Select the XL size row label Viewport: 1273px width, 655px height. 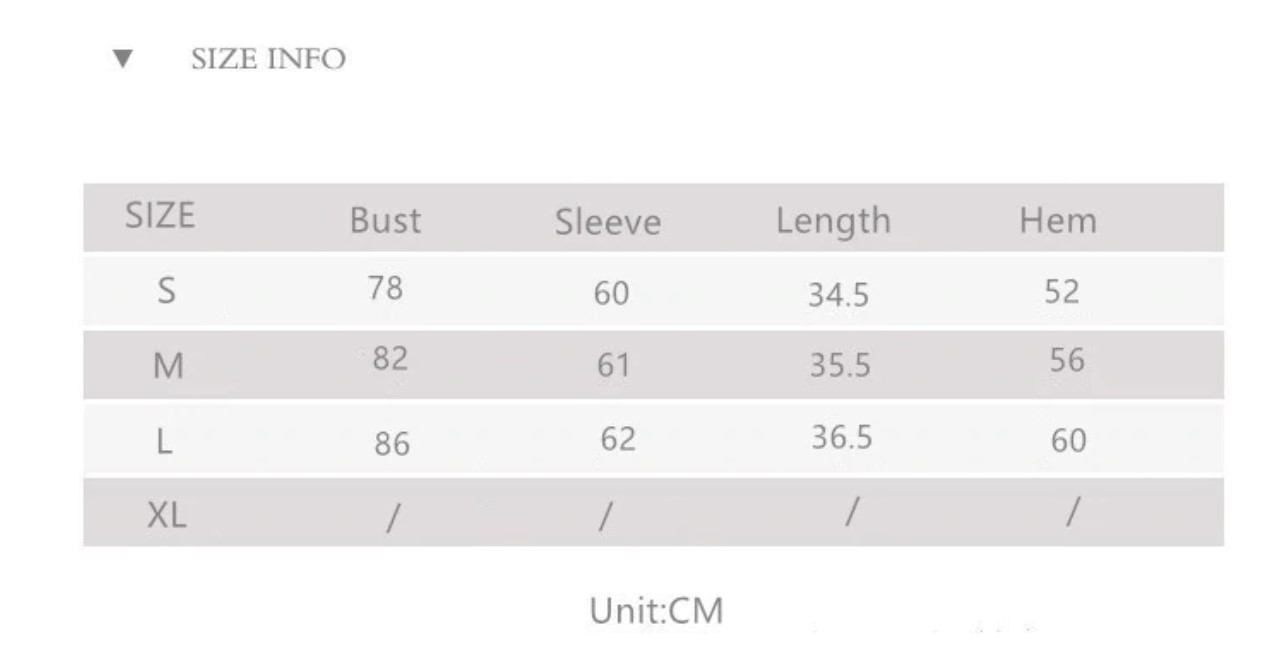pyautogui.click(x=167, y=515)
